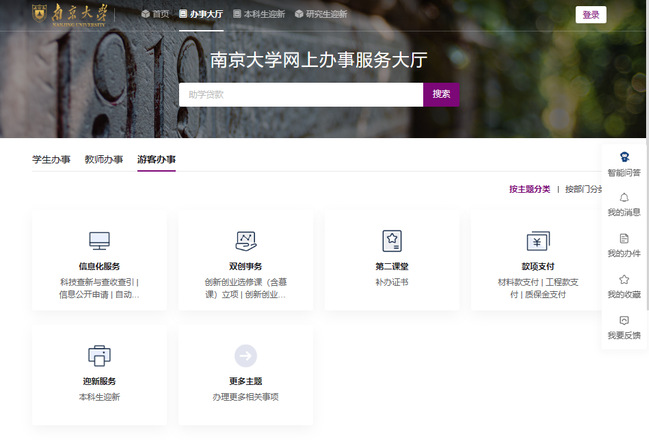Select the 游客办事 tab
Viewport: 649px width, 440px height.
157,160
